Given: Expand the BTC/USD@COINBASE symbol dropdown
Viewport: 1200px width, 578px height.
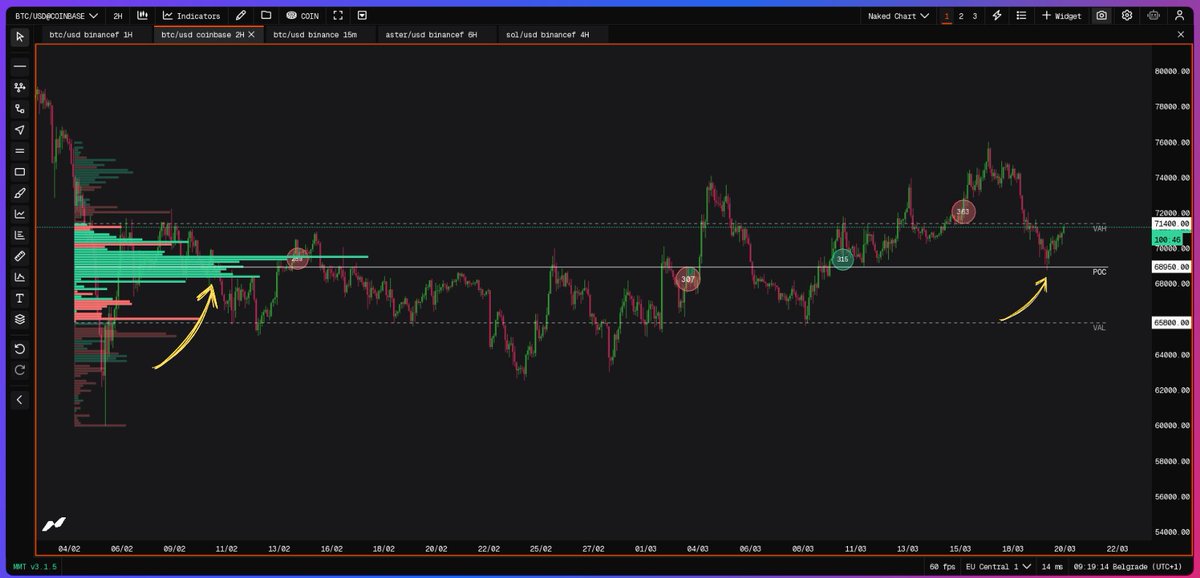Looking at the screenshot, I should pos(56,16).
